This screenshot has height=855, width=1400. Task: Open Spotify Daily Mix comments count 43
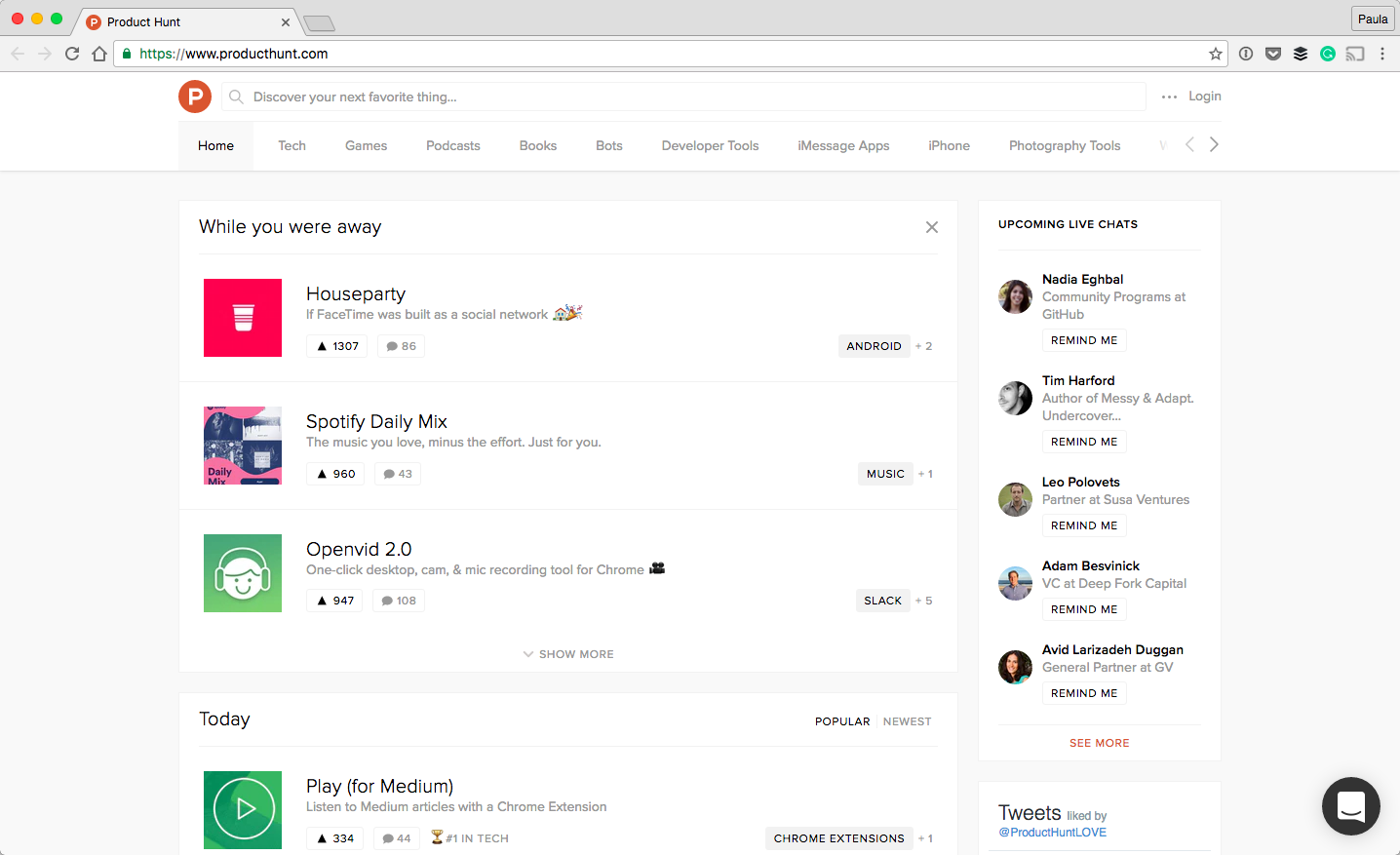(x=398, y=474)
